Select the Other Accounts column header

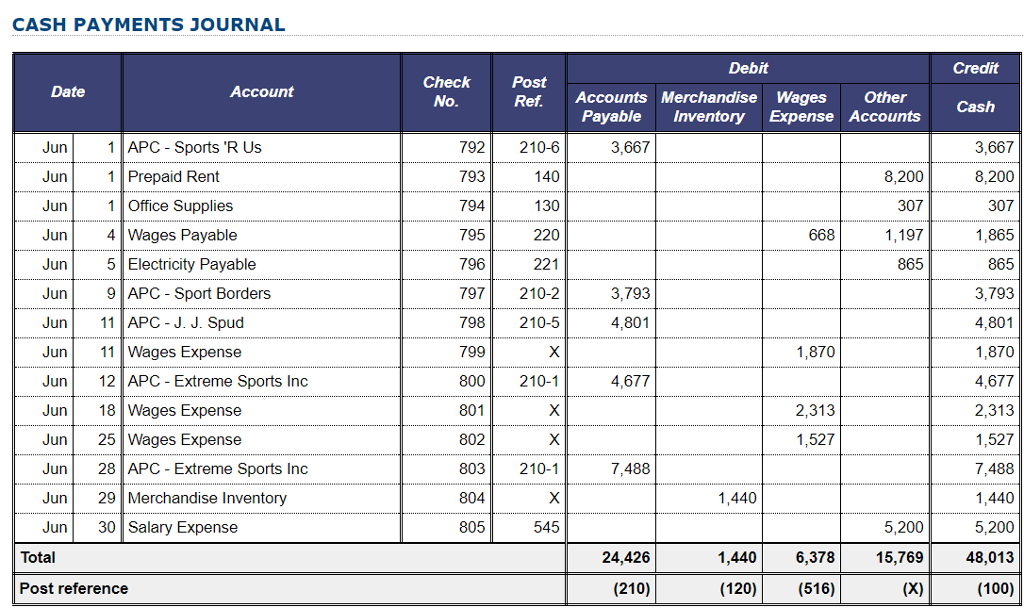[885, 107]
